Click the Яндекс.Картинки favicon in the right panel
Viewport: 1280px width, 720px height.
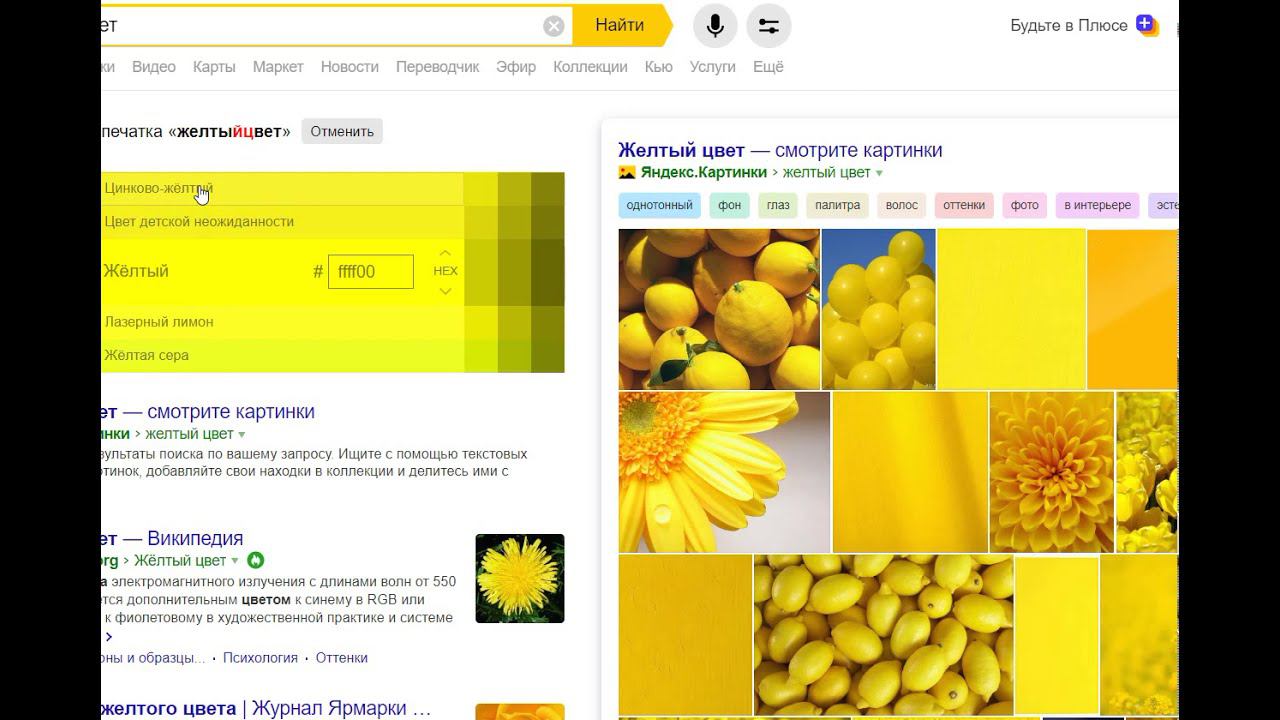click(x=627, y=172)
